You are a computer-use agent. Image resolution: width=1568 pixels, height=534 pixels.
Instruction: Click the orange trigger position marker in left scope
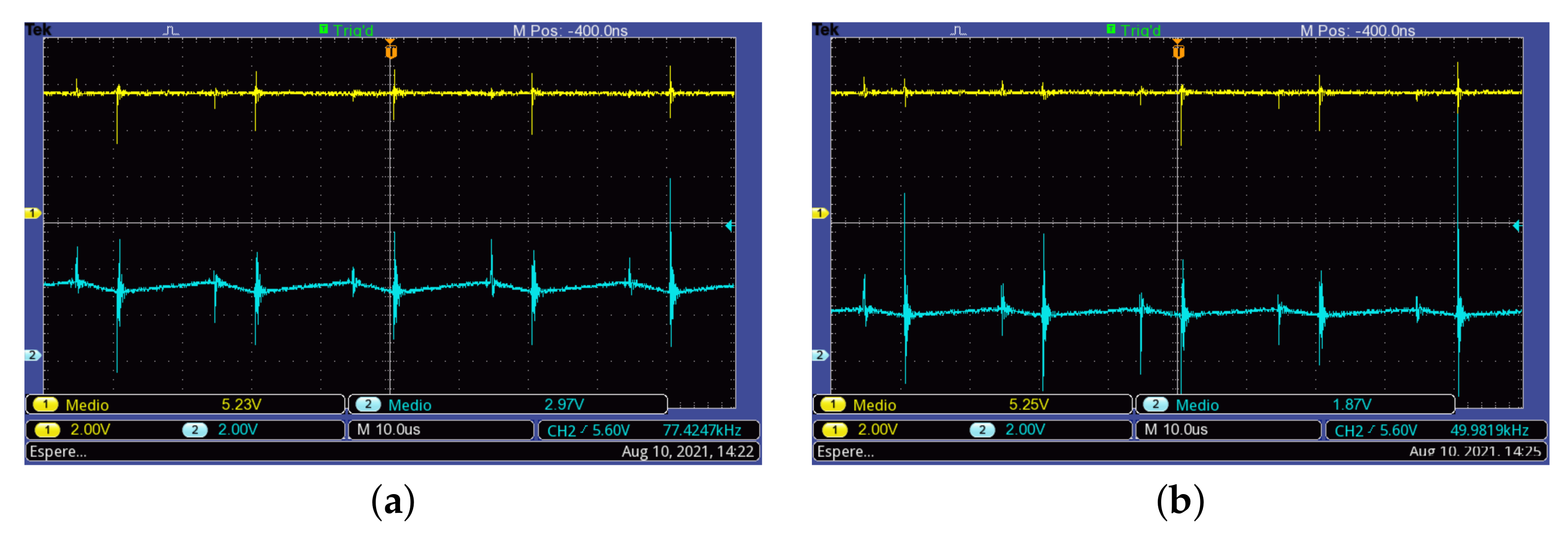391,51
